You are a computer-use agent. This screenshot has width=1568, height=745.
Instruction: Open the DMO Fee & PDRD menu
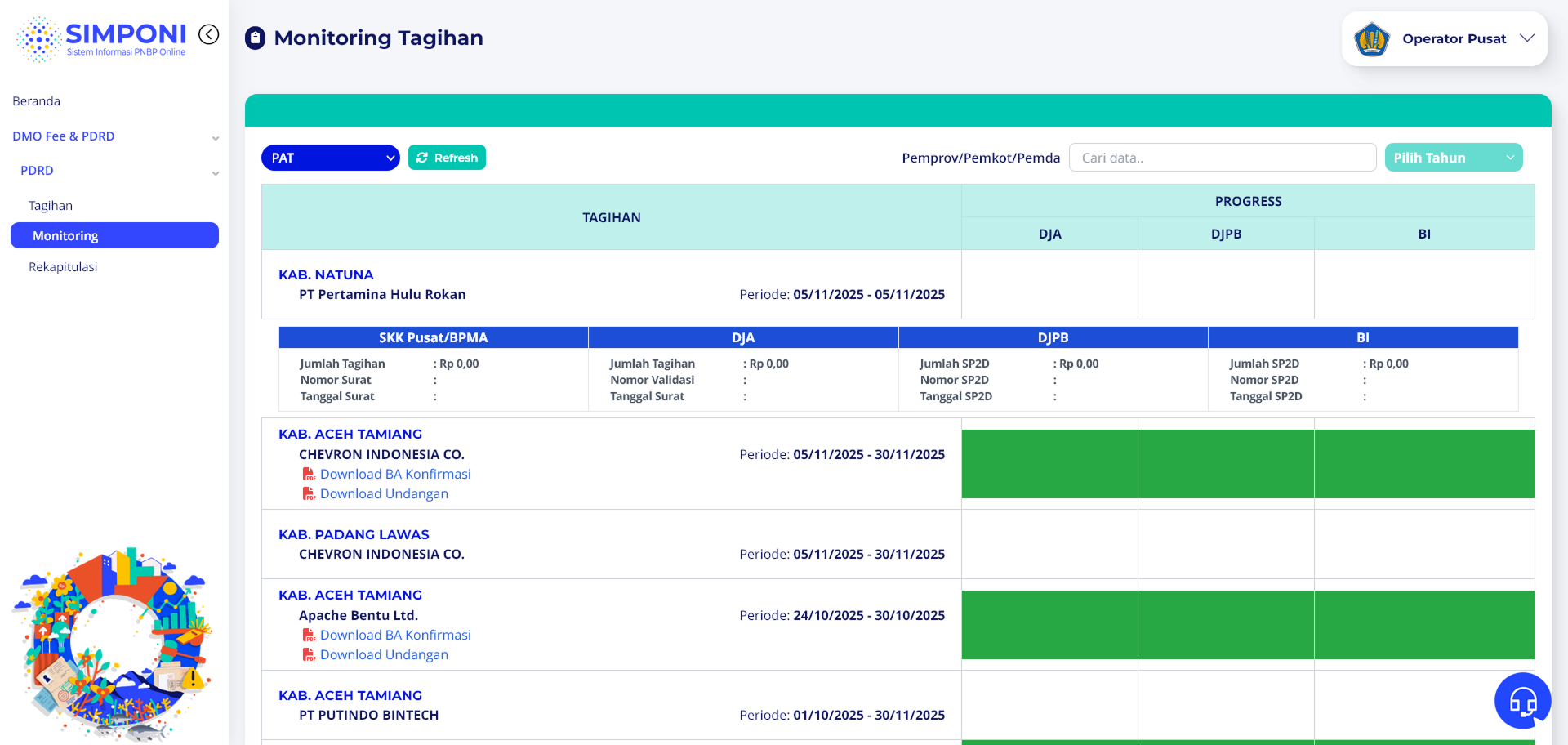(x=64, y=136)
